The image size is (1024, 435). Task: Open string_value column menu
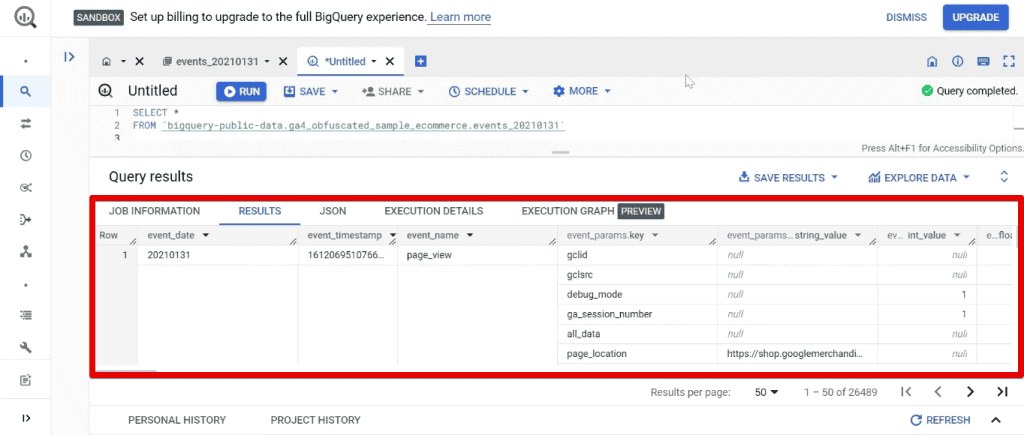857,235
